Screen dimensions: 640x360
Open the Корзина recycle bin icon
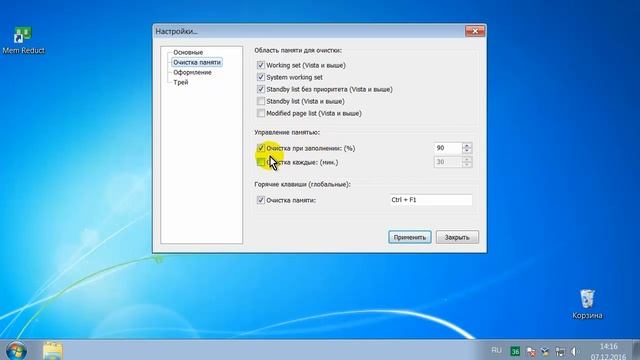587,304
